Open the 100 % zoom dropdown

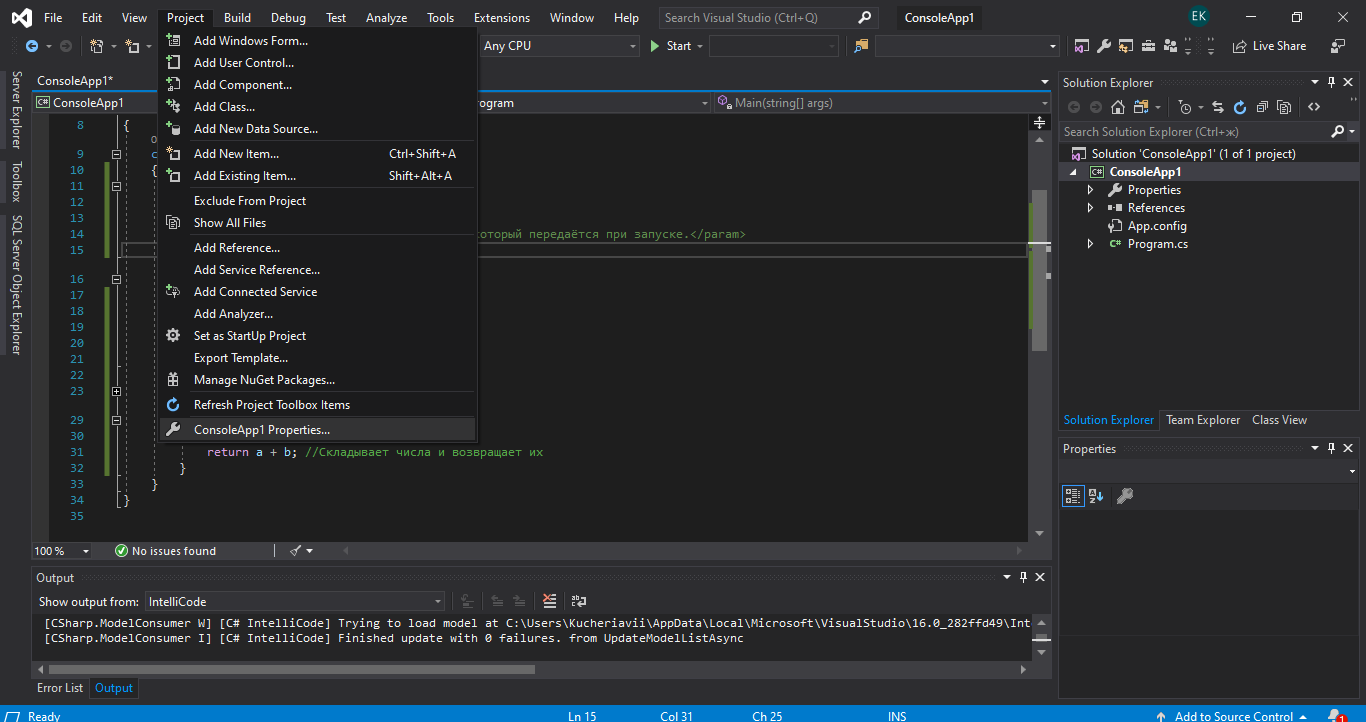pos(62,551)
